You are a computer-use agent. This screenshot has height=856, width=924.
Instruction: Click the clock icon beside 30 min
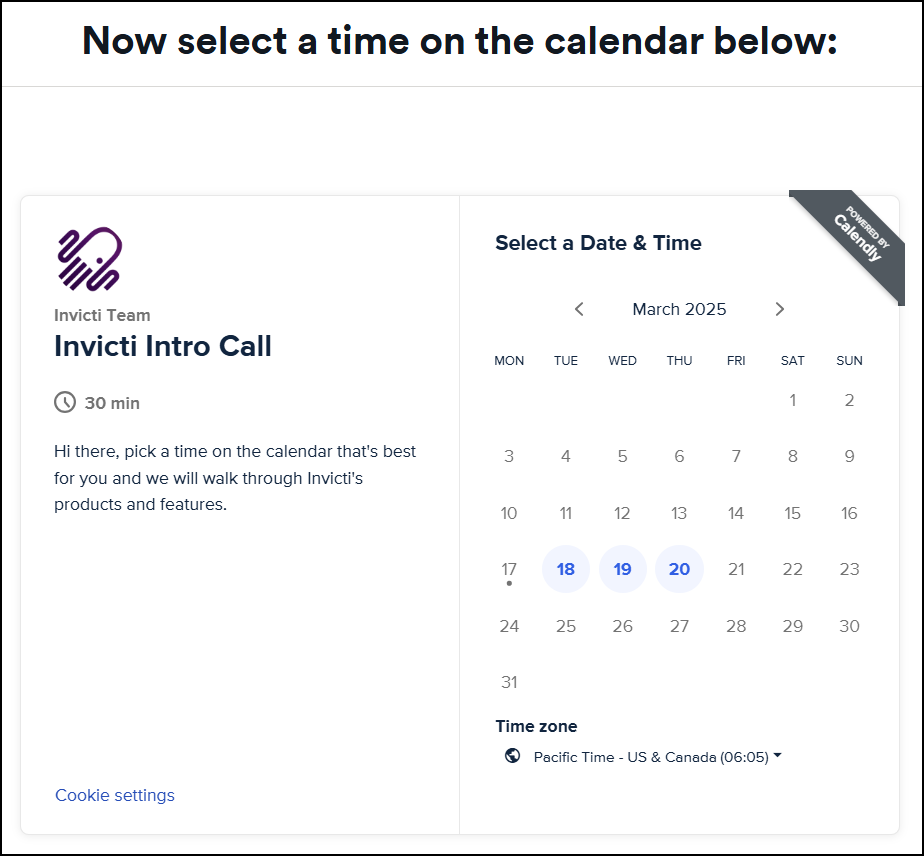(x=65, y=403)
